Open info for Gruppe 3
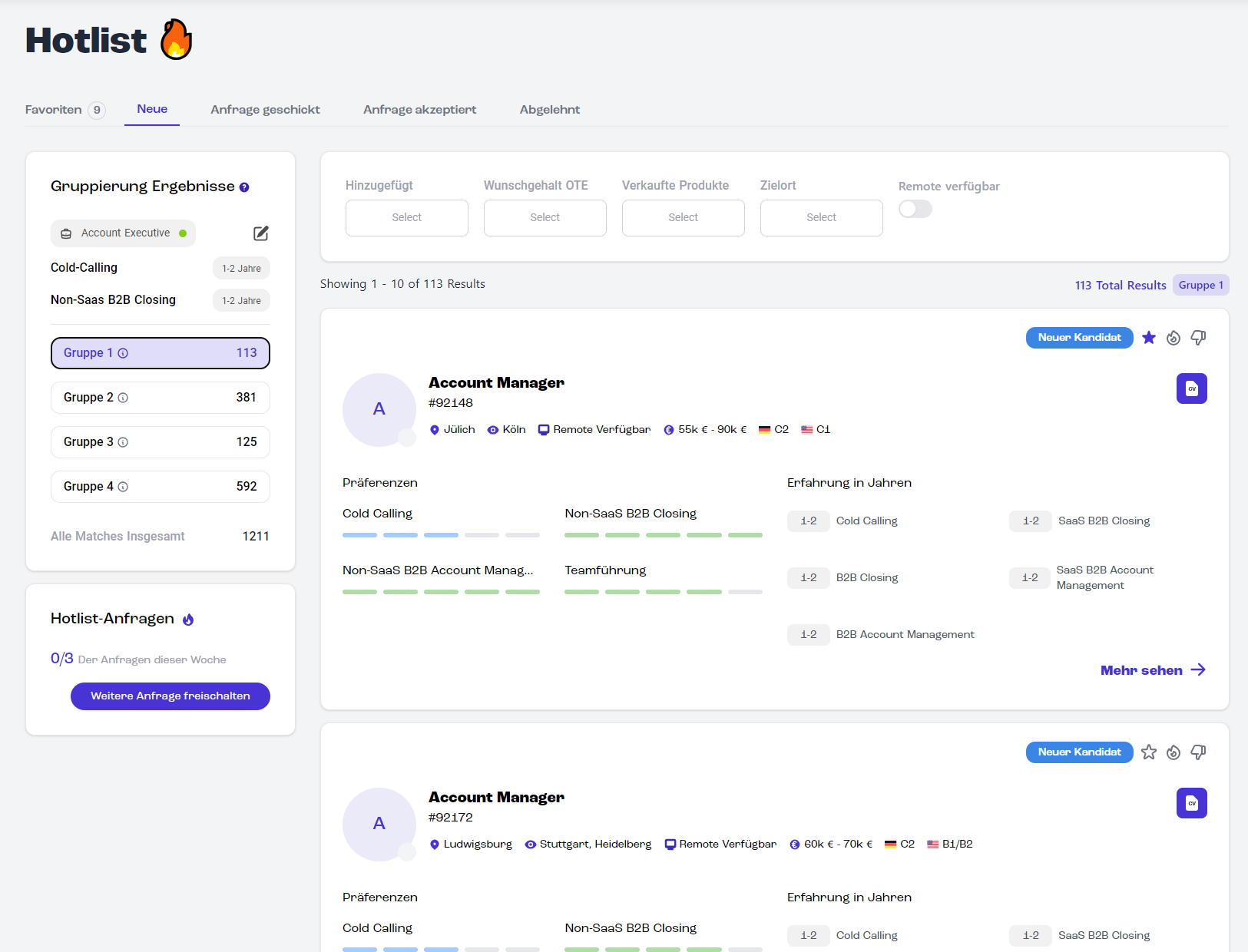 pyautogui.click(x=123, y=442)
